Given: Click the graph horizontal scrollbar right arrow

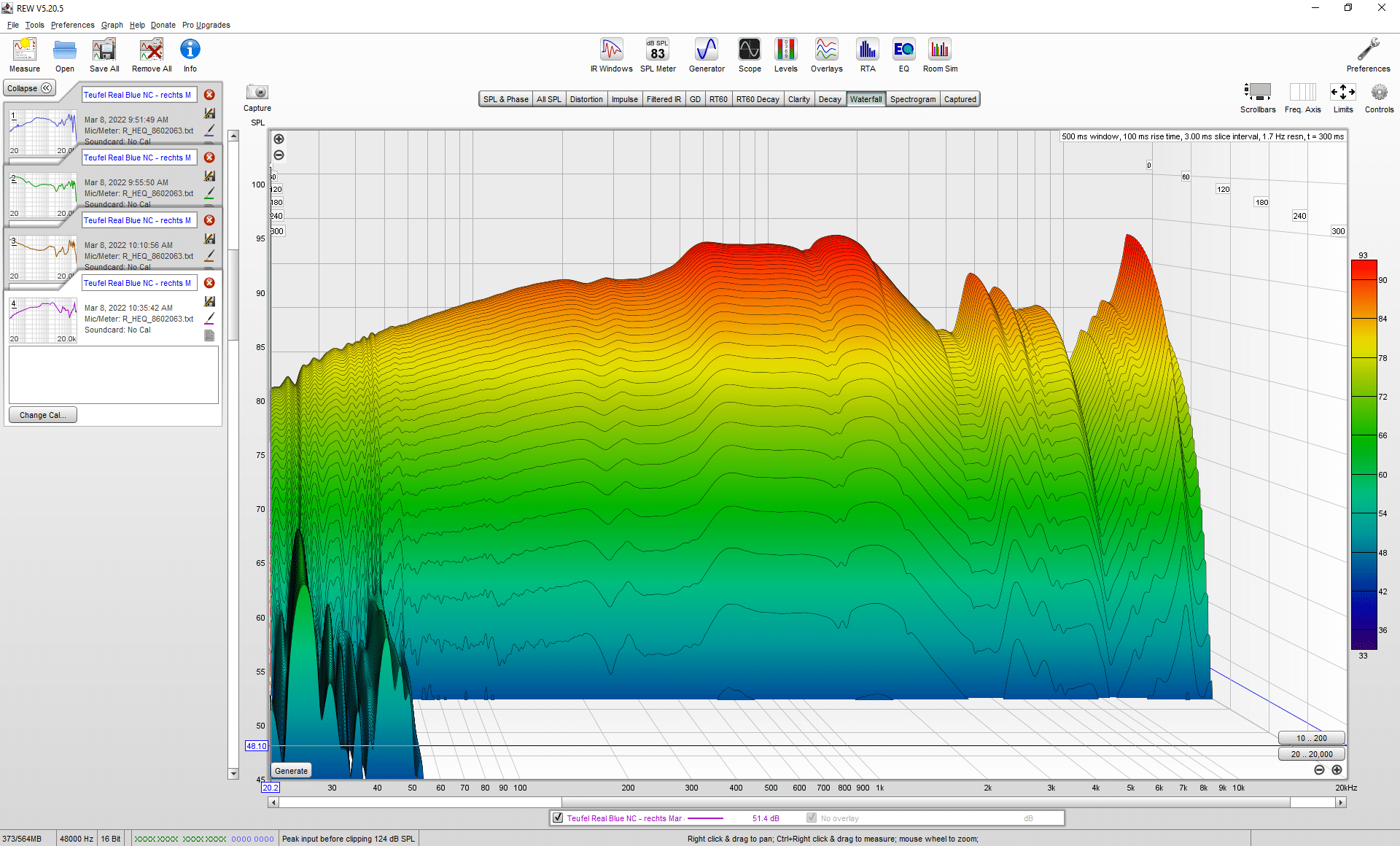Looking at the screenshot, I should click(x=1341, y=802).
